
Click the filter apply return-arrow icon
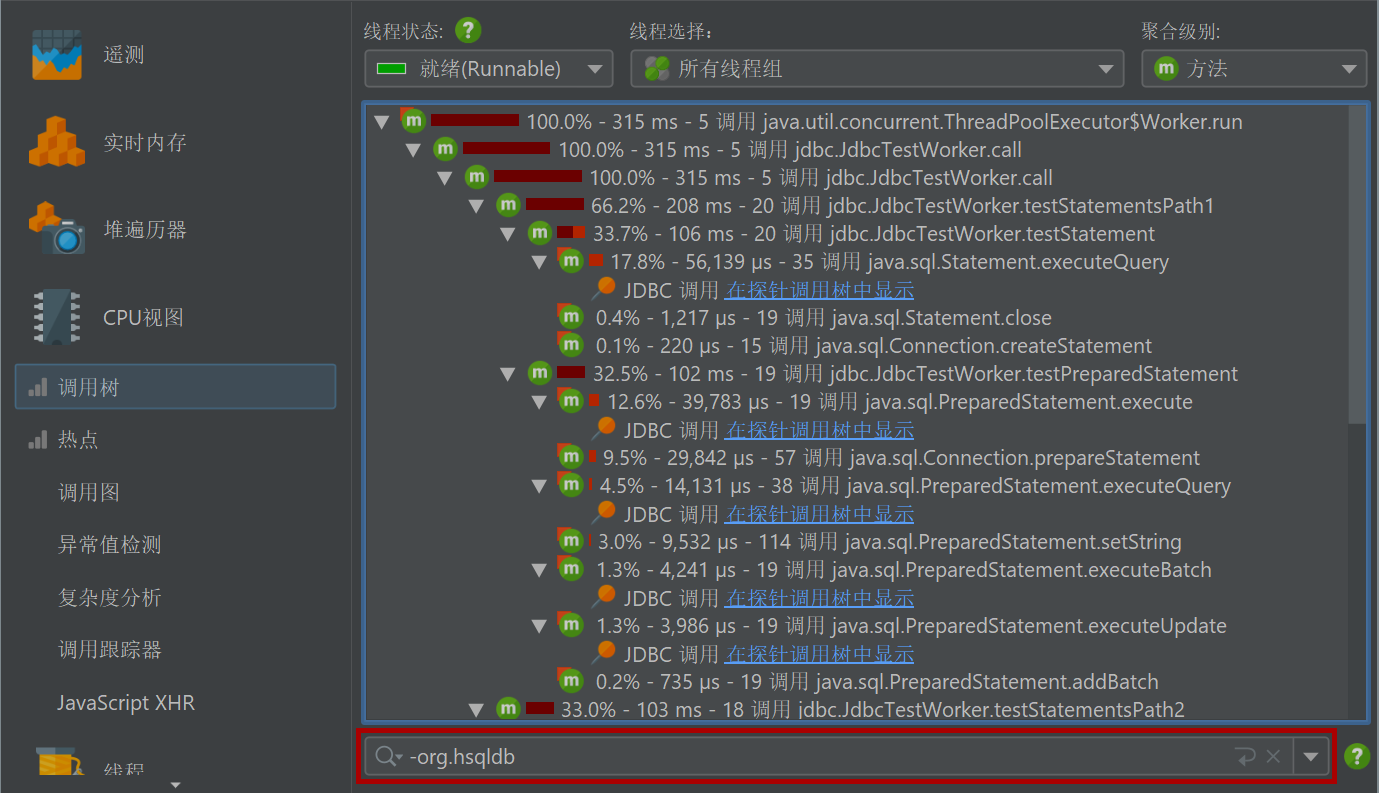click(x=1246, y=757)
